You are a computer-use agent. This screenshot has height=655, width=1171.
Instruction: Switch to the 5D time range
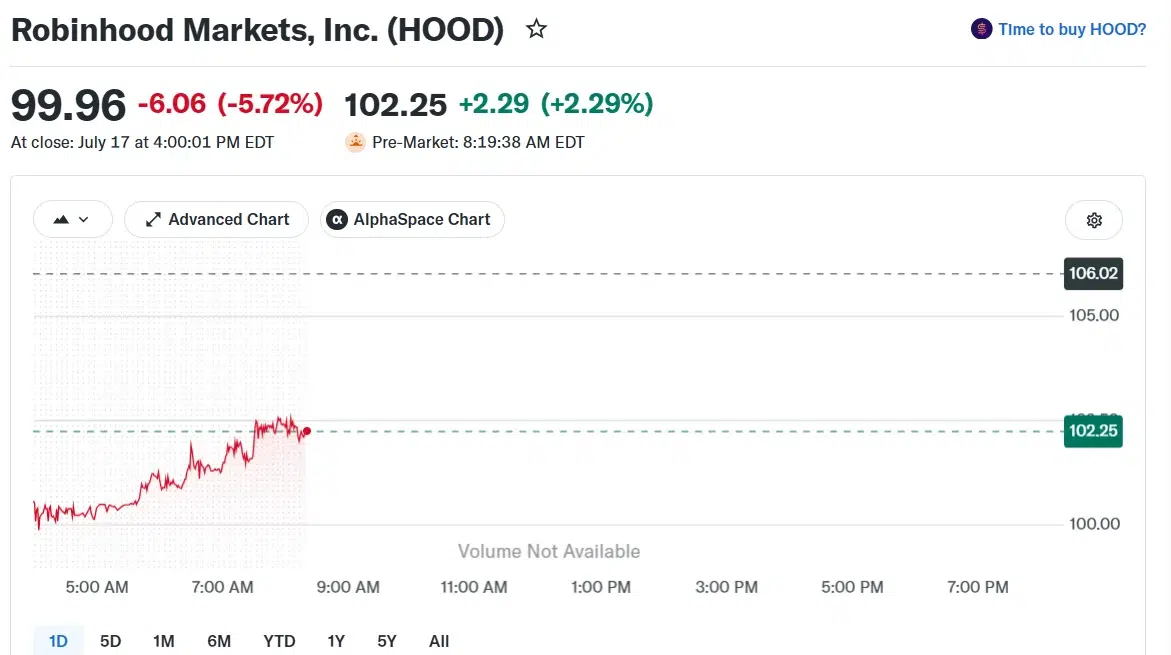(x=111, y=641)
